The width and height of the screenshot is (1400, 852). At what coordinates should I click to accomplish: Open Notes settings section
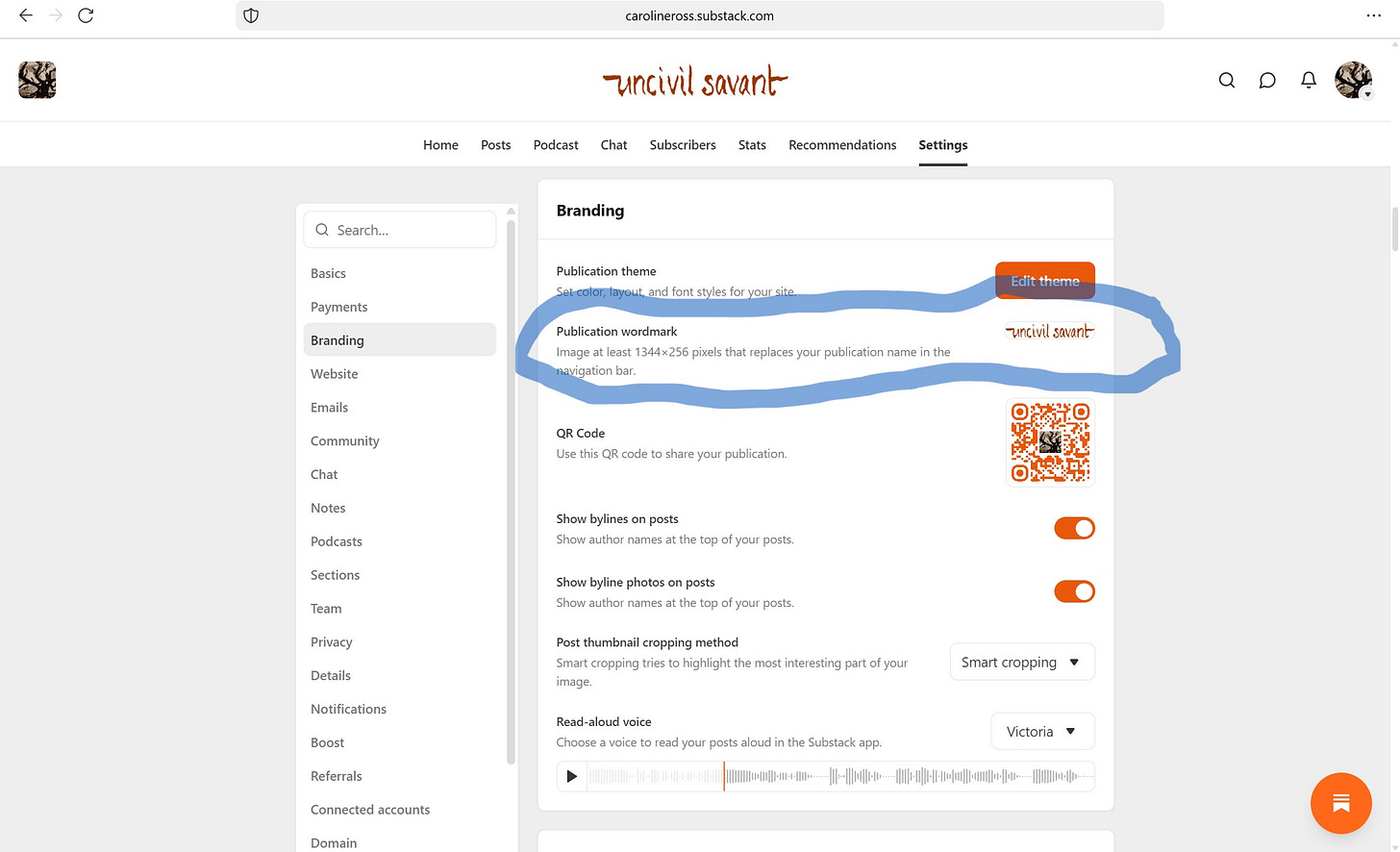click(400, 508)
